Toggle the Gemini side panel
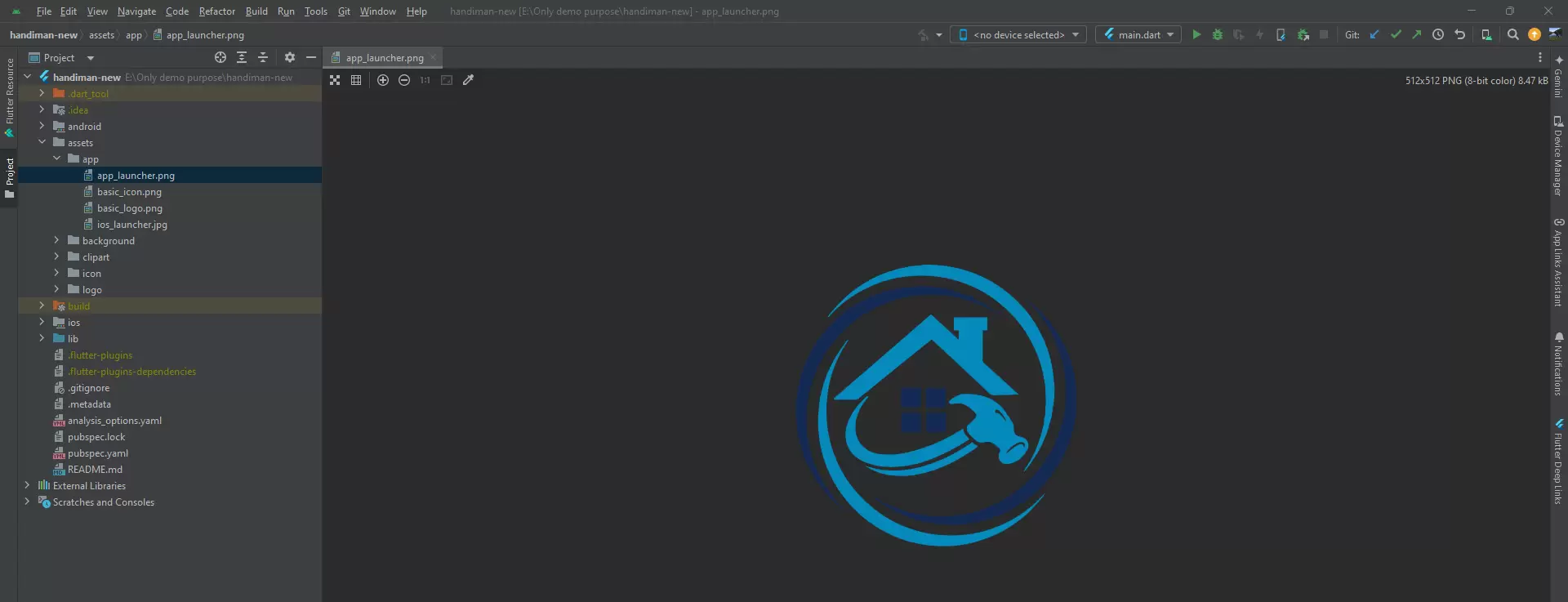The image size is (1568, 602). tap(1558, 78)
